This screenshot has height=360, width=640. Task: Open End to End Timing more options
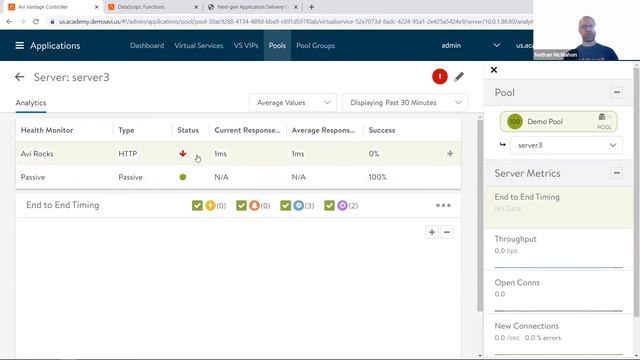(443, 205)
